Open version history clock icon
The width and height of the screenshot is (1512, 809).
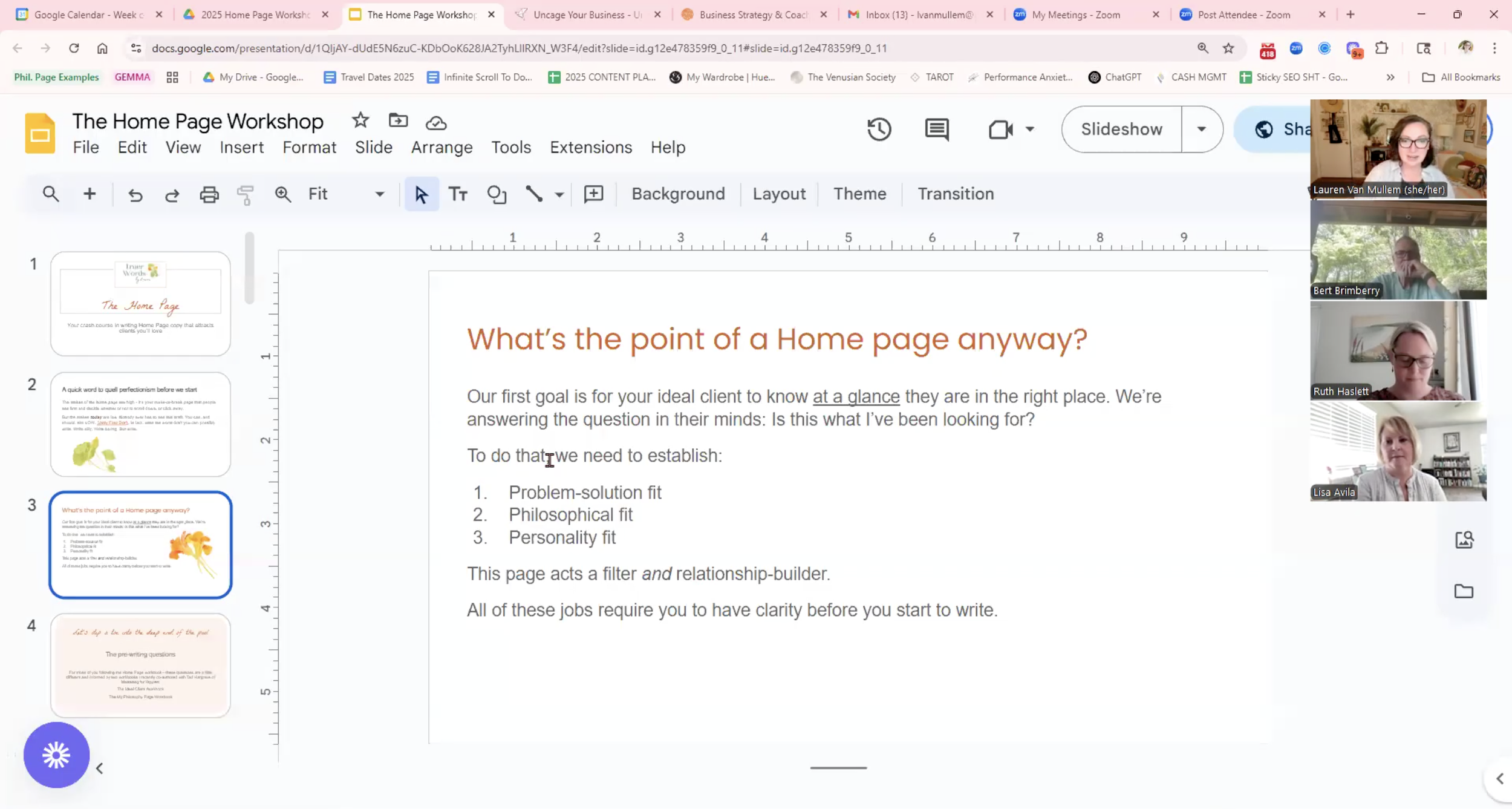coord(879,129)
